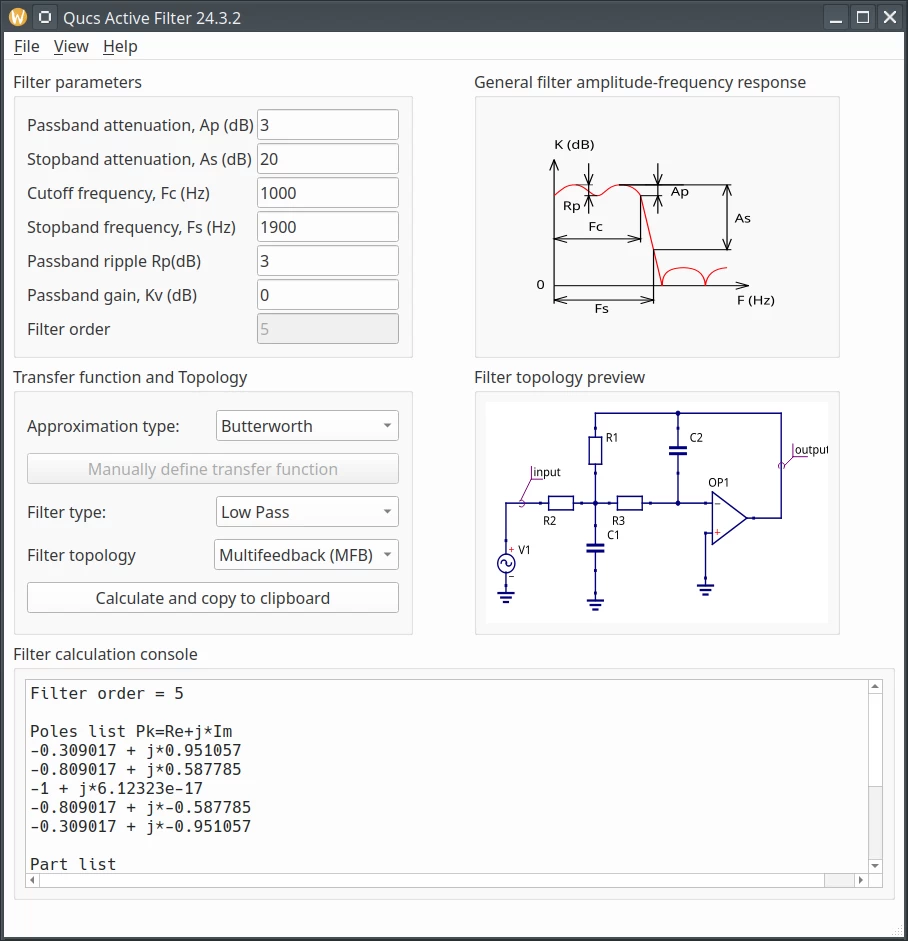Select the Stopband attenuation As input field
This screenshot has width=908, height=941.
pyautogui.click(x=327, y=158)
